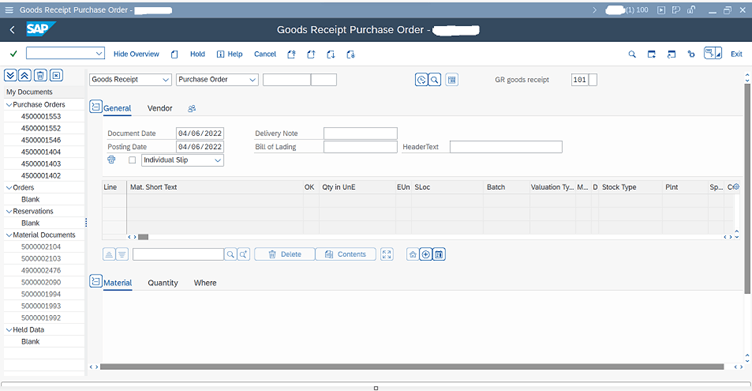Screen dimensions: 752x391
Task: Click the circled plus icon below the item table
Action: coord(425,254)
